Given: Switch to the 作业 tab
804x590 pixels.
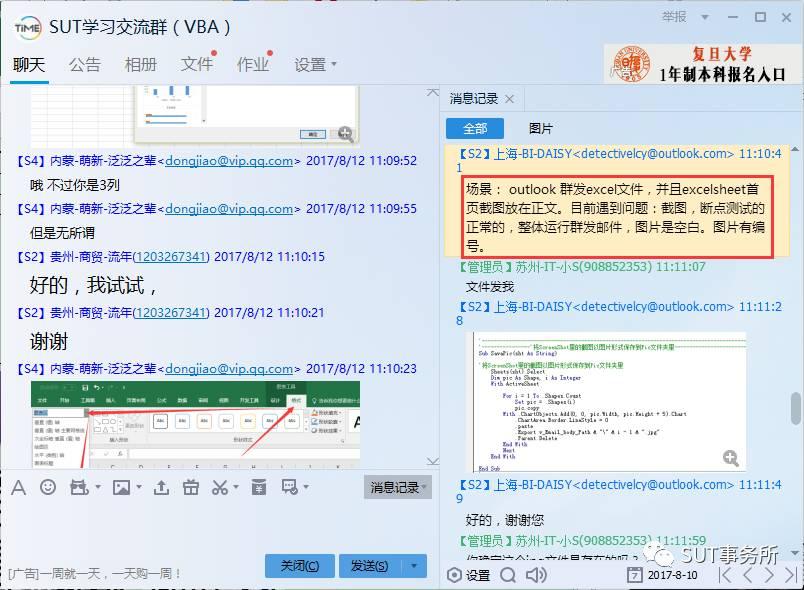Looking at the screenshot, I should point(253,64).
